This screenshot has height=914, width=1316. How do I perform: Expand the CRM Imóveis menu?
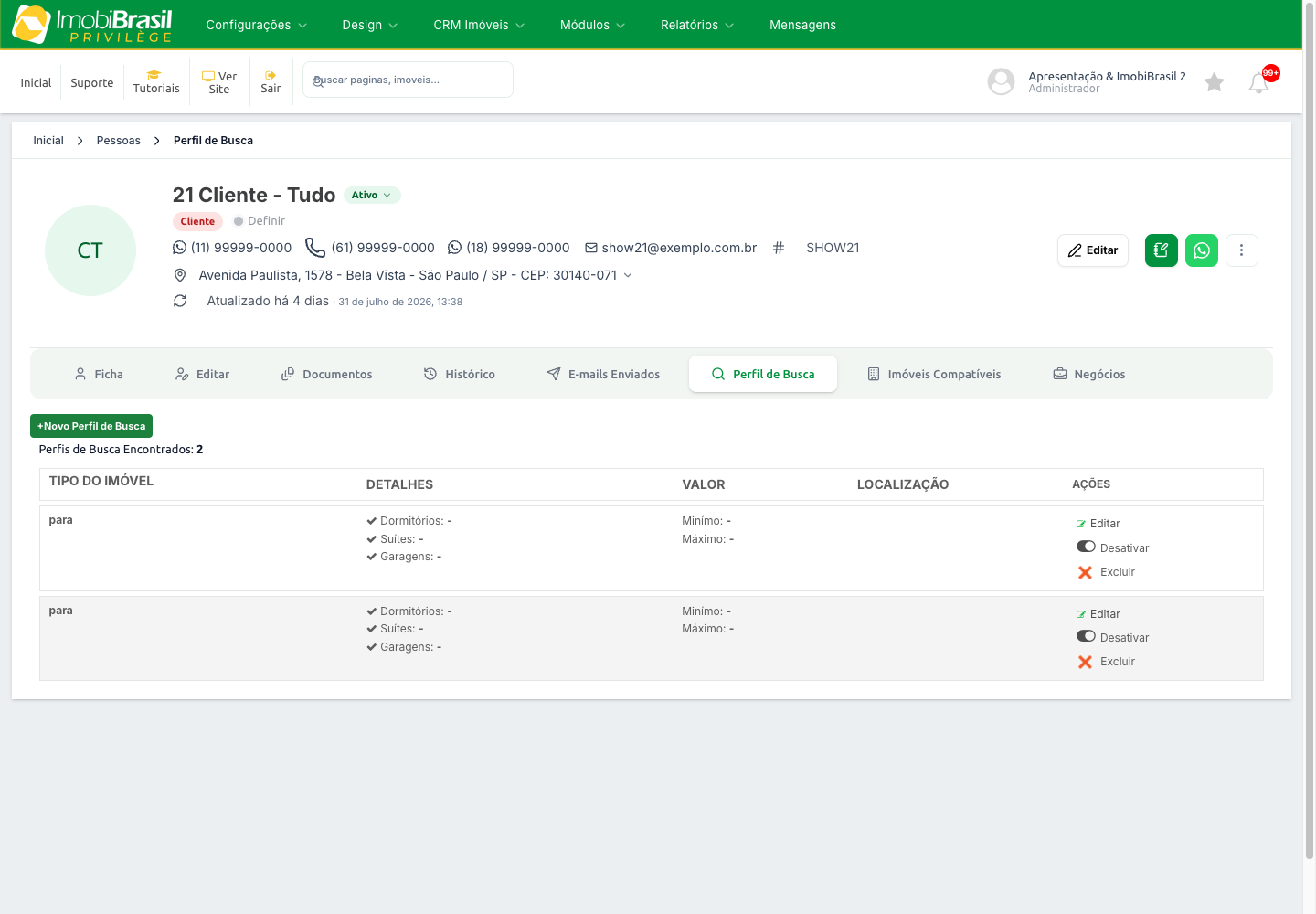(x=479, y=25)
